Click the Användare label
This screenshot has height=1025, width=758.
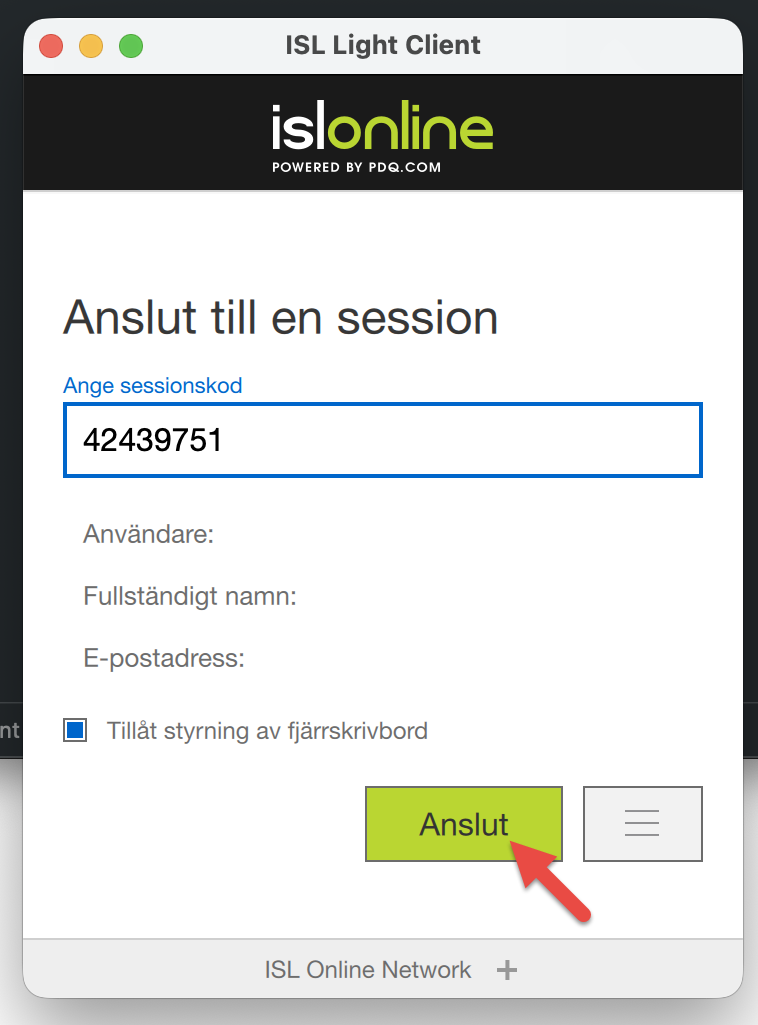(x=148, y=534)
